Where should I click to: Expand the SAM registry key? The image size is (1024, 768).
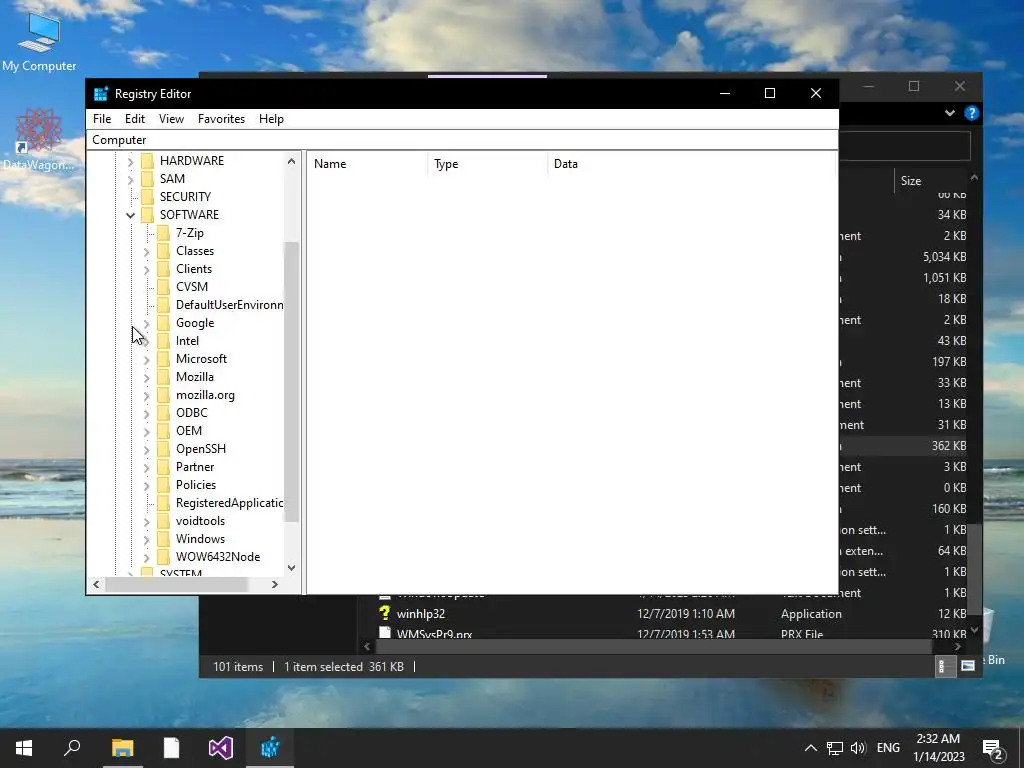click(x=130, y=179)
